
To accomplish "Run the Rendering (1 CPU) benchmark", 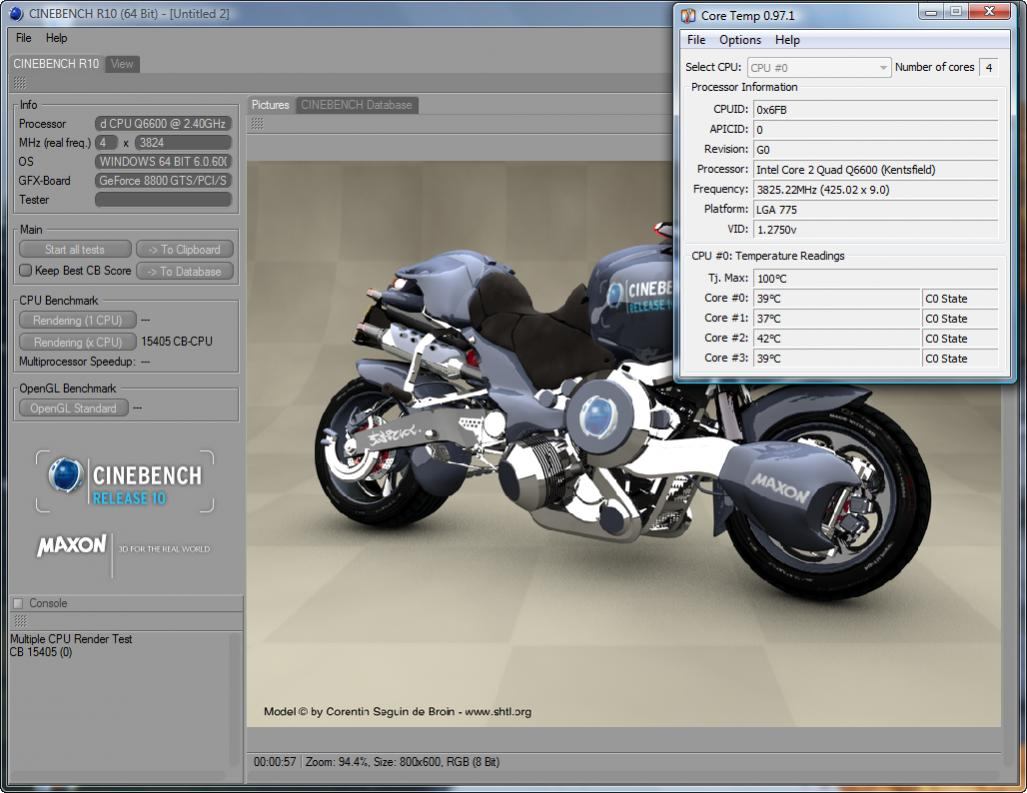I will (77, 320).
